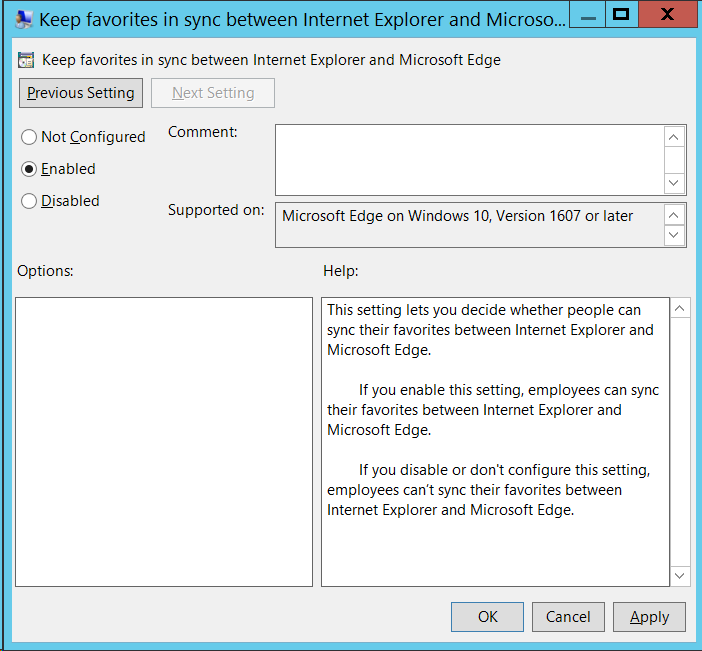Apply the policy changes

[x=649, y=616]
